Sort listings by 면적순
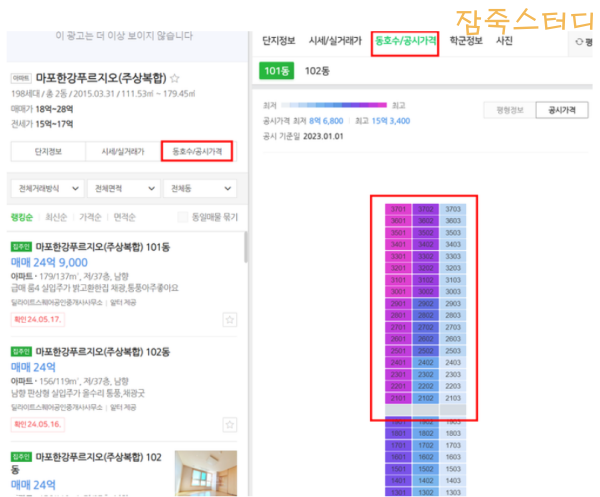Image resolution: width=600 pixels, height=497 pixels. (125, 217)
